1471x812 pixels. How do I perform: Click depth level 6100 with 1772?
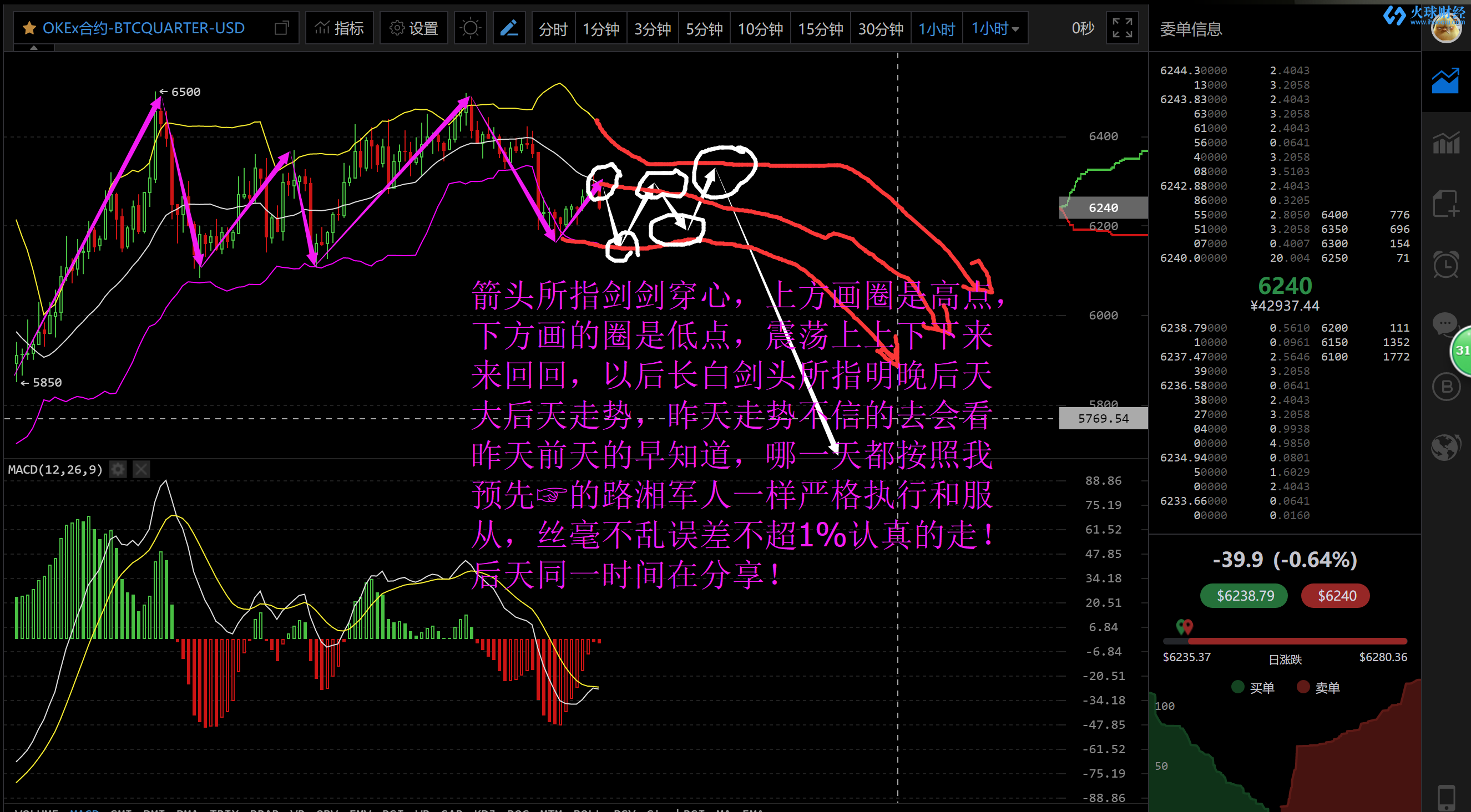pos(1366,357)
